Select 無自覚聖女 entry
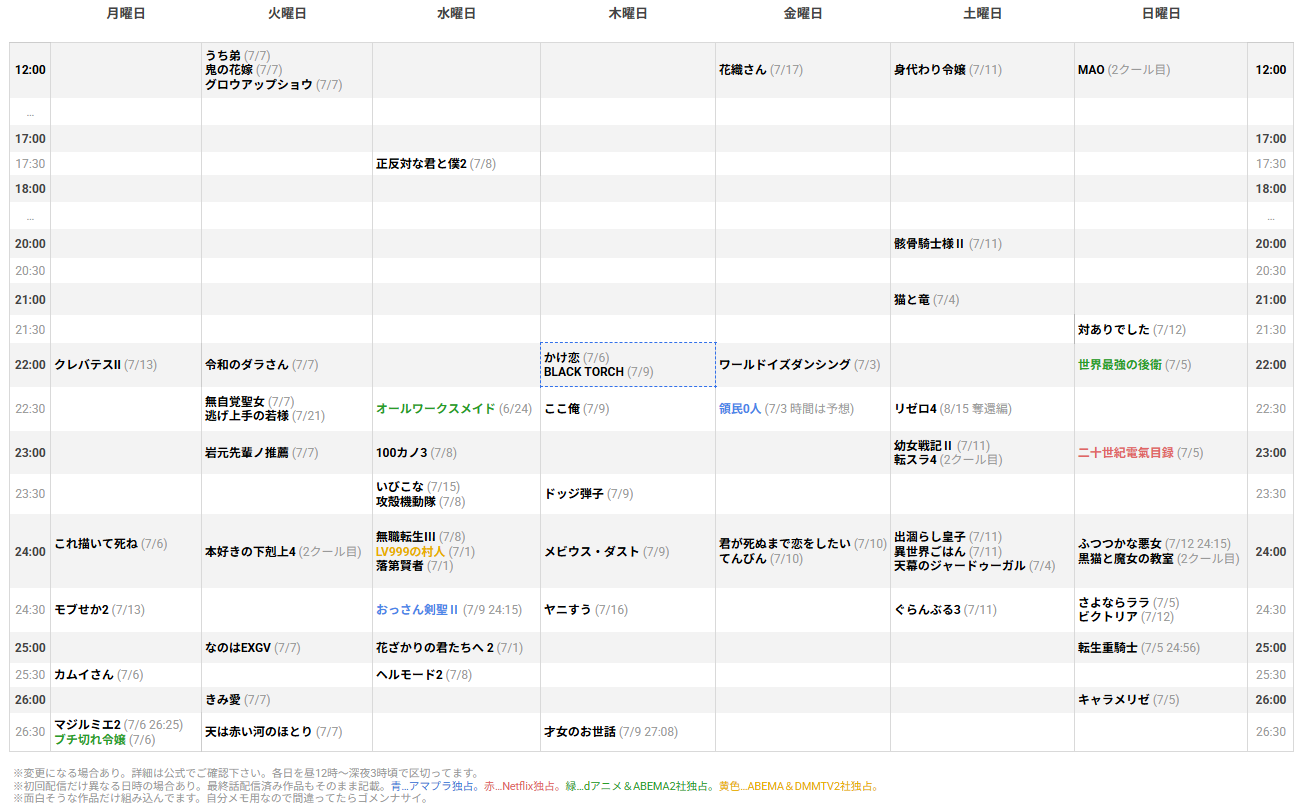Viewport: 1300px width, 812px height. point(235,402)
